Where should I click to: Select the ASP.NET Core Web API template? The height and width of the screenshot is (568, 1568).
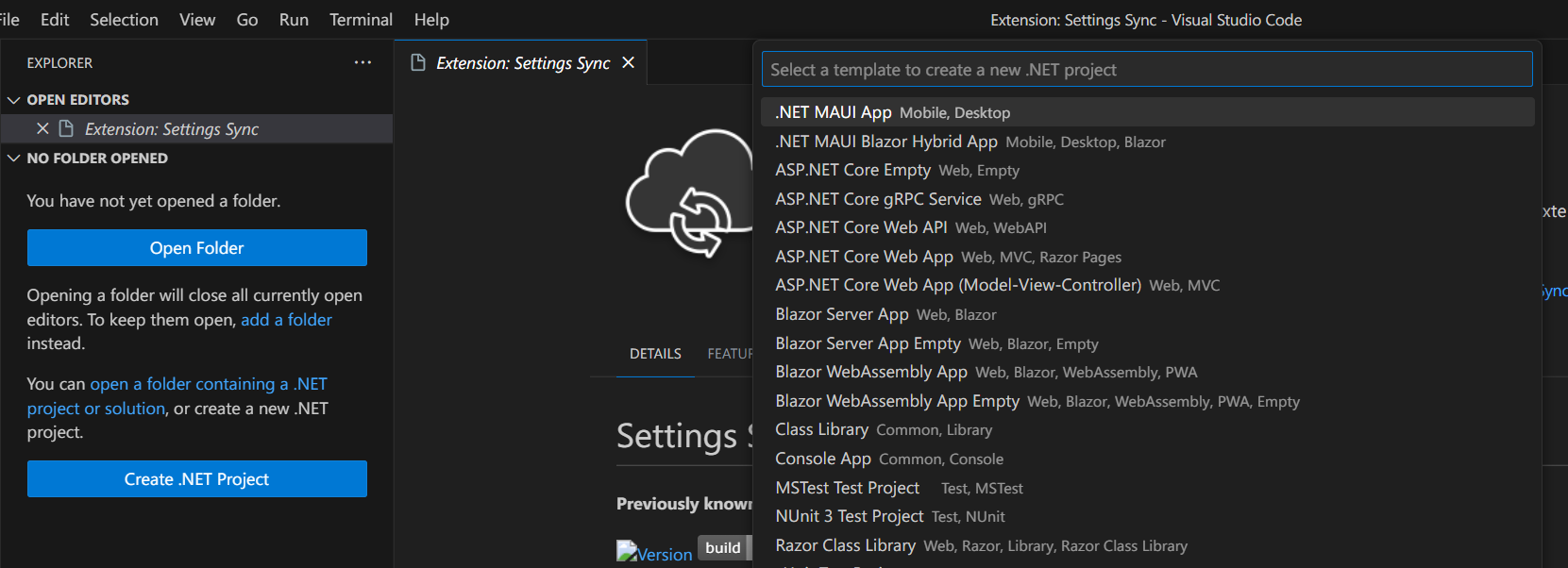coord(1147,227)
